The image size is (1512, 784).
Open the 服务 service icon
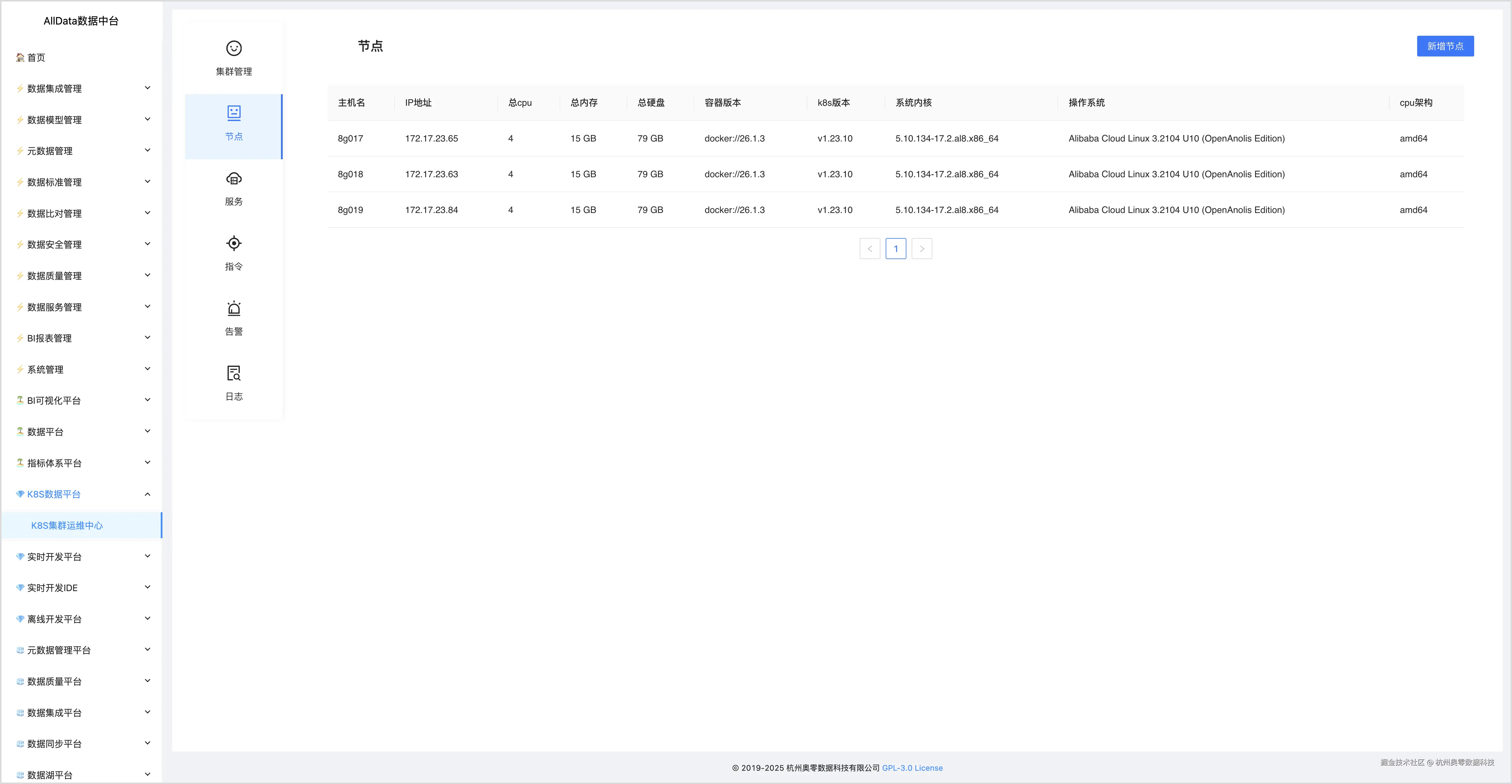tap(234, 178)
